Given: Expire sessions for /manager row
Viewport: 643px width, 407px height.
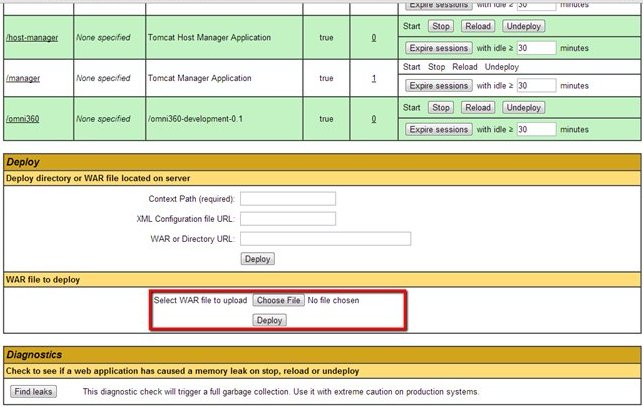Looking at the screenshot, I should tap(439, 86).
